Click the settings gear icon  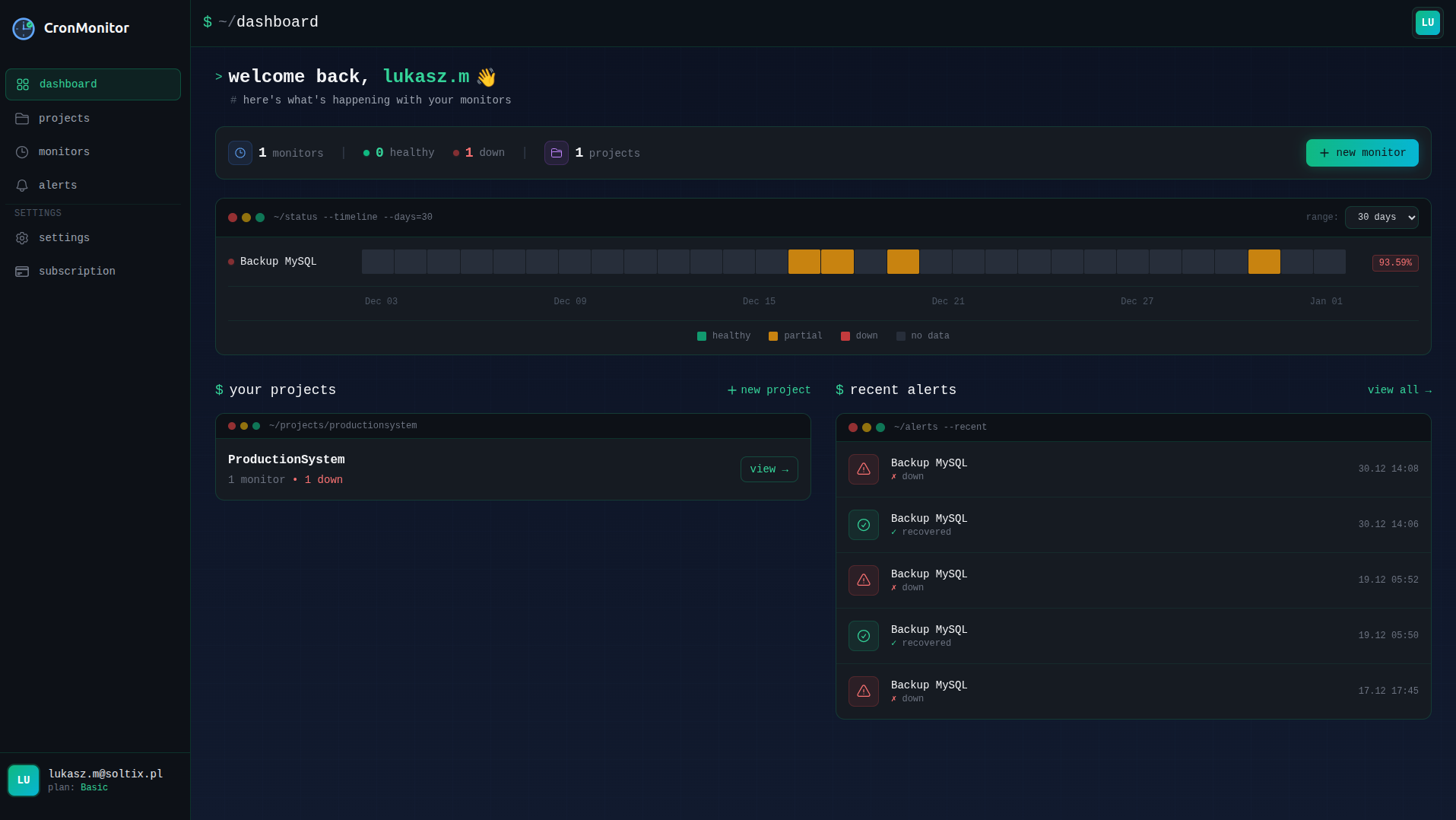pos(23,237)
